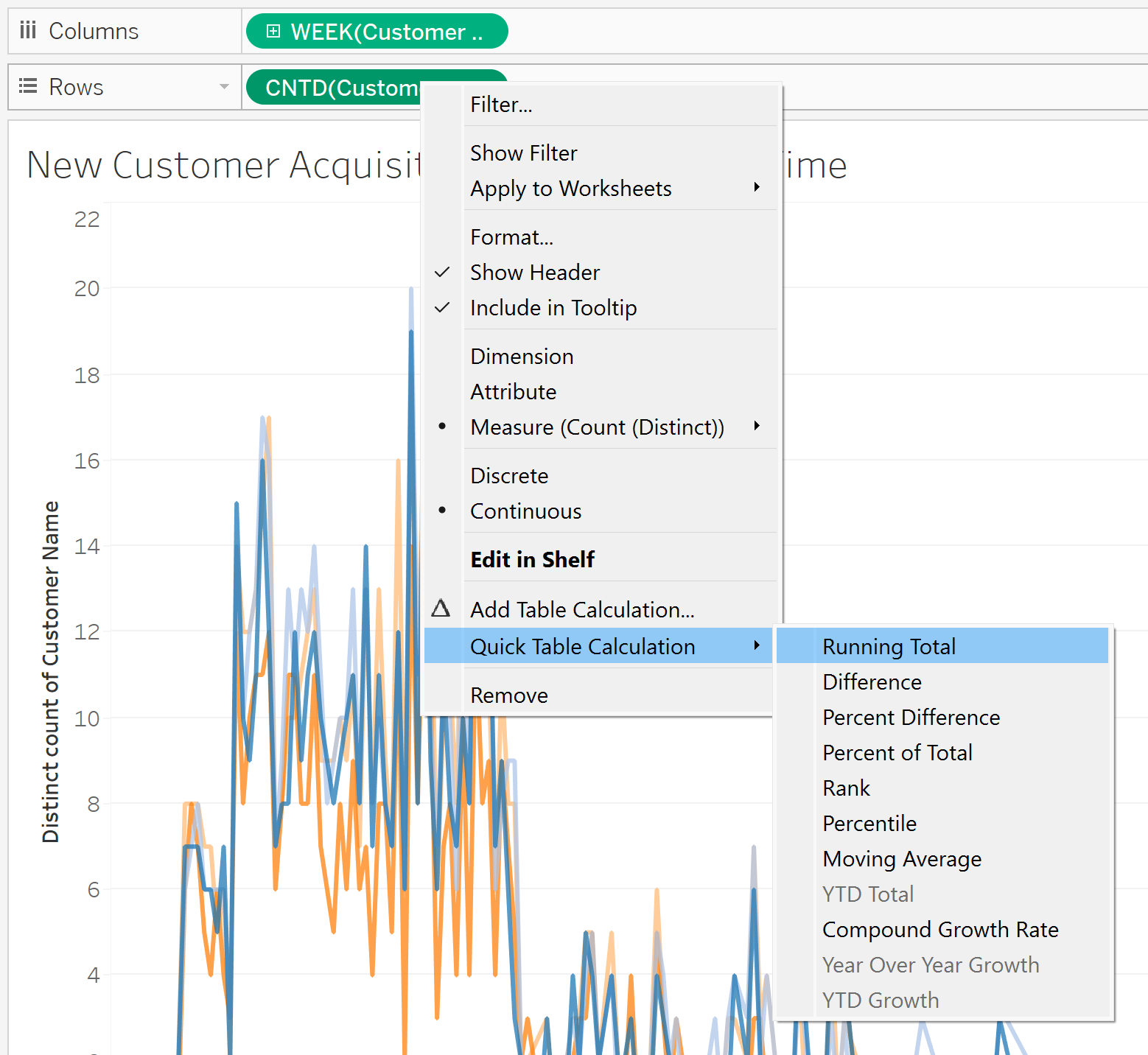The image size is (1148, 1055).
Task: Click the Add Table Calculation delta icon
Action: point(441,609)
